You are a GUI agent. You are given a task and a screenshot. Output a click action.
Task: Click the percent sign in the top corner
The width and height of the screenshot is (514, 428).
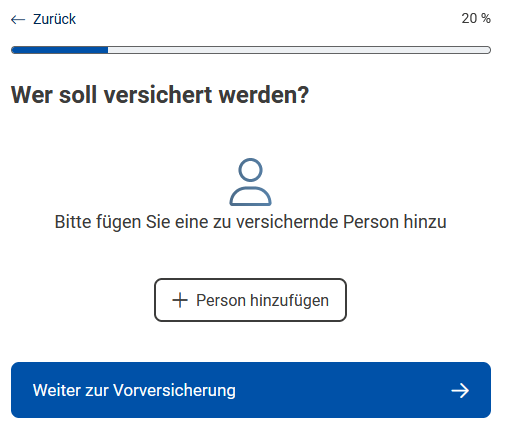[486, 18]
